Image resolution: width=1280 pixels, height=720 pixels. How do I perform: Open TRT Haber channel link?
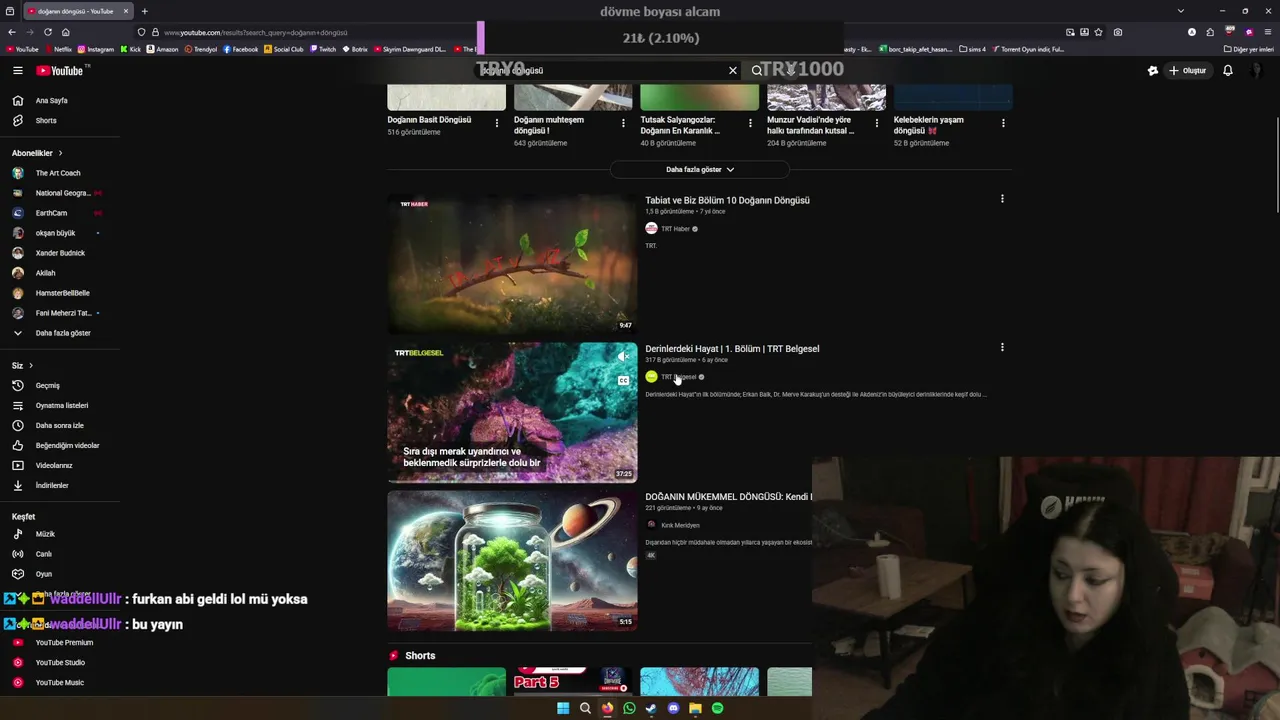[675, 229]
